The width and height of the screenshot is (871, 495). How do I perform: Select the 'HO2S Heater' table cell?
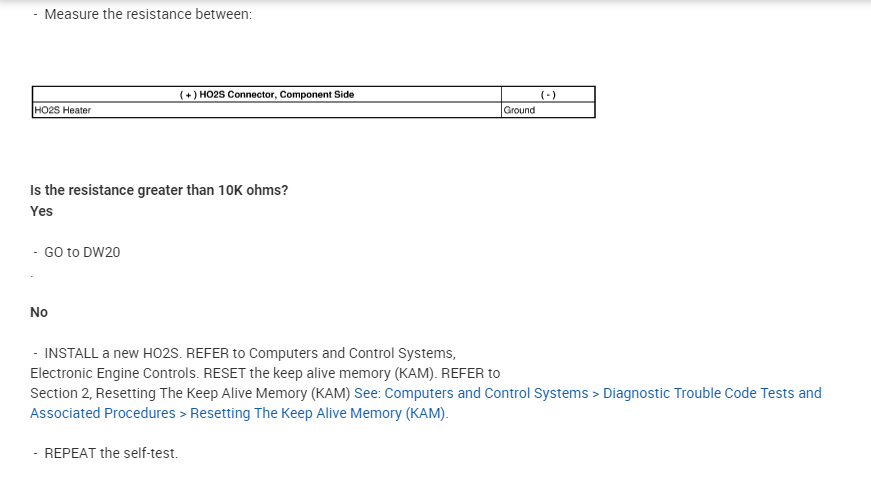[x=62, y=110]
